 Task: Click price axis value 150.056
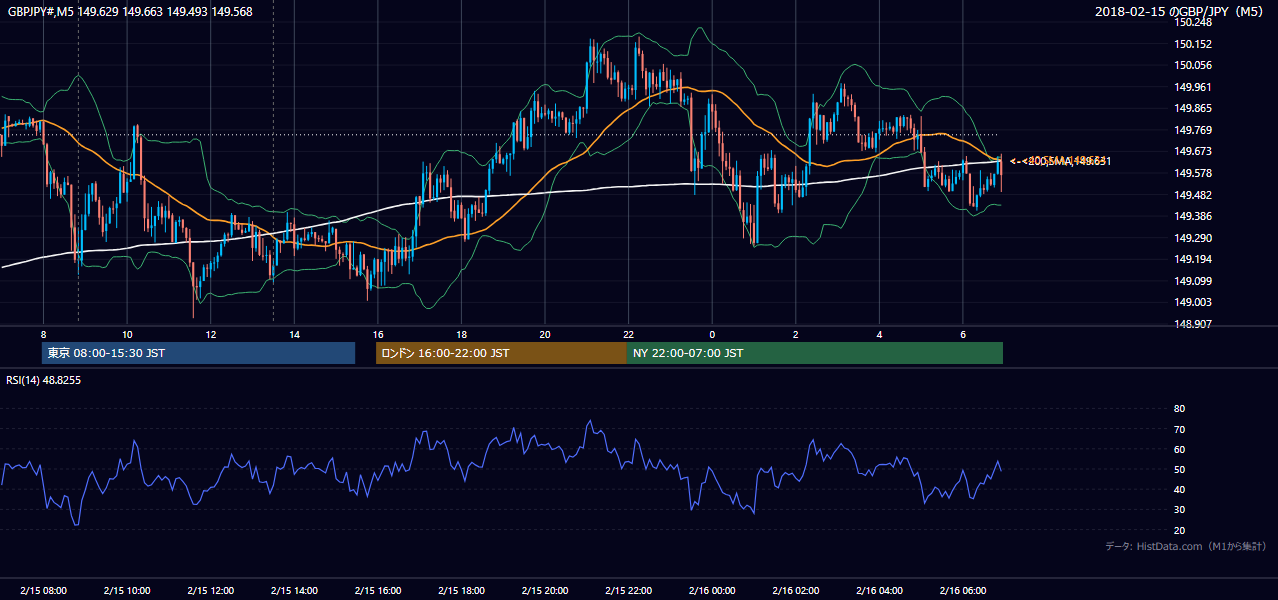click(x=1193, y=65)
